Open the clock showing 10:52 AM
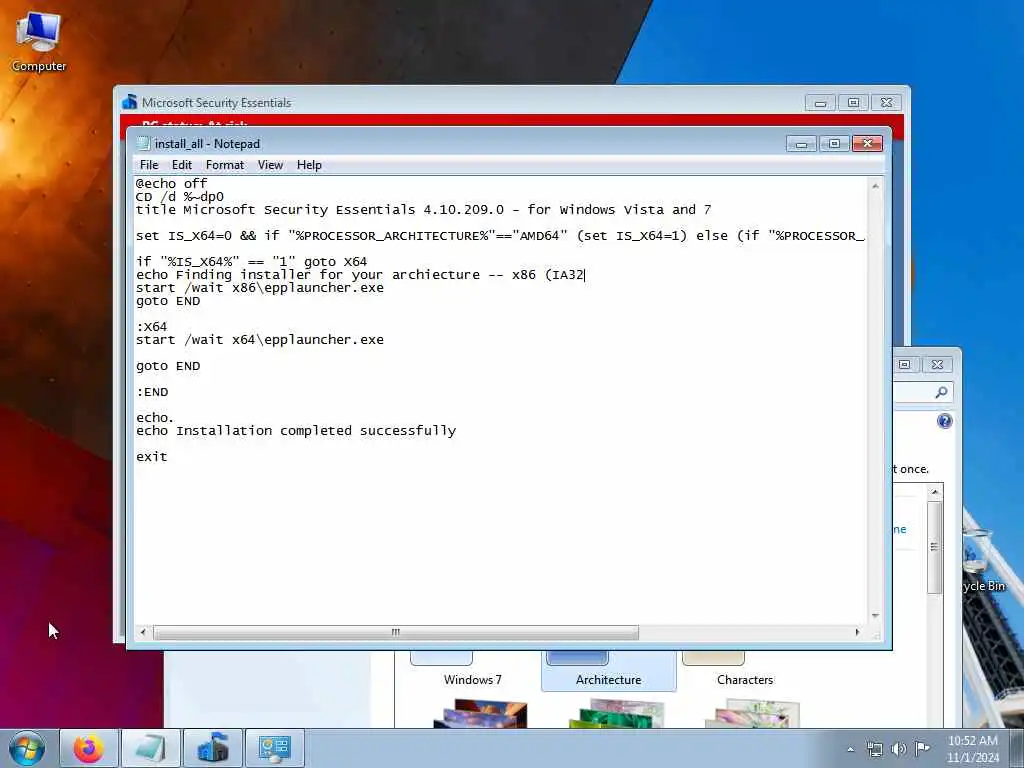1024x768 pixels. pos(972,749)
